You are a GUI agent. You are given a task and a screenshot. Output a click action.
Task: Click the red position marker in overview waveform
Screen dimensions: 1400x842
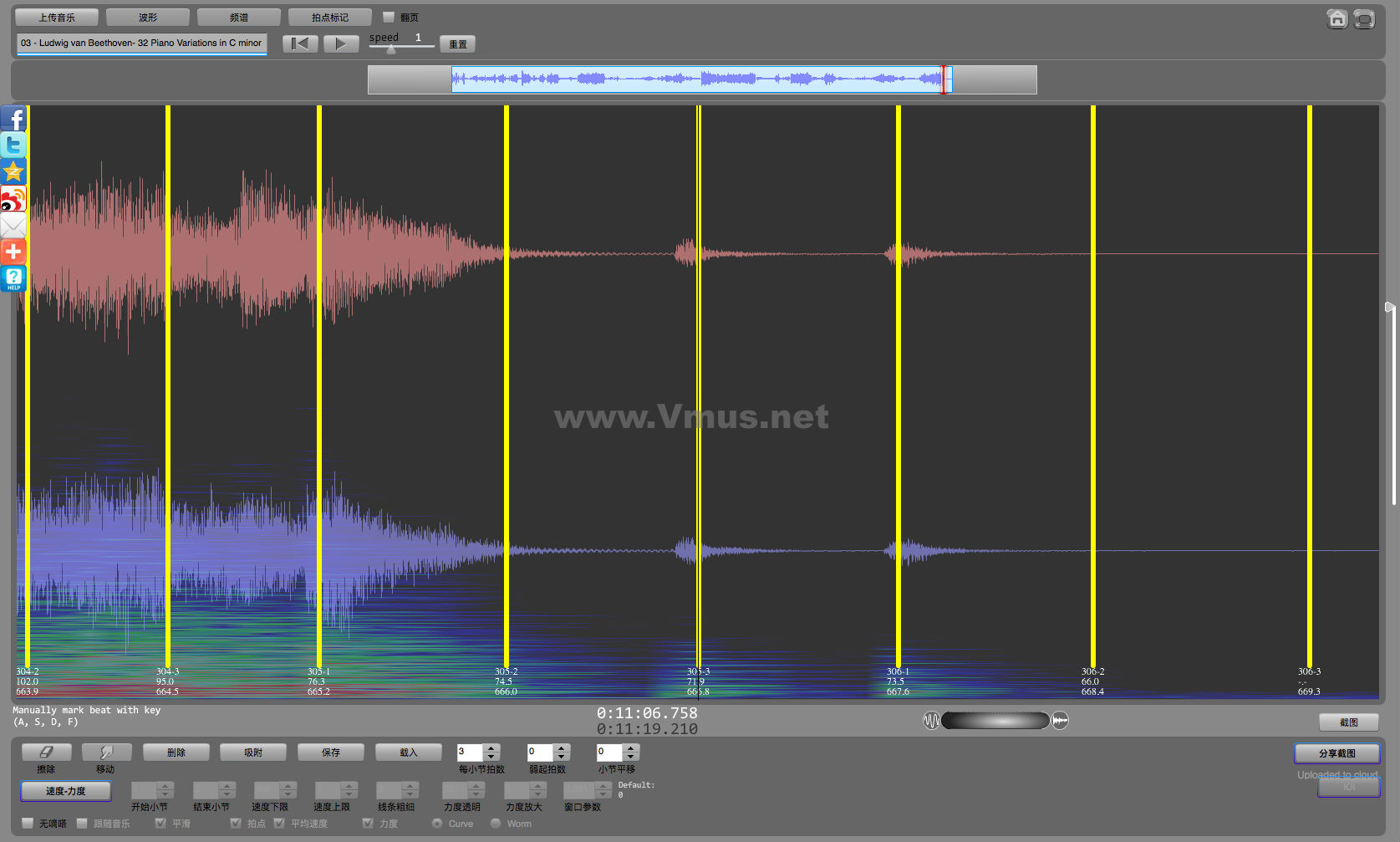[944, 79]
